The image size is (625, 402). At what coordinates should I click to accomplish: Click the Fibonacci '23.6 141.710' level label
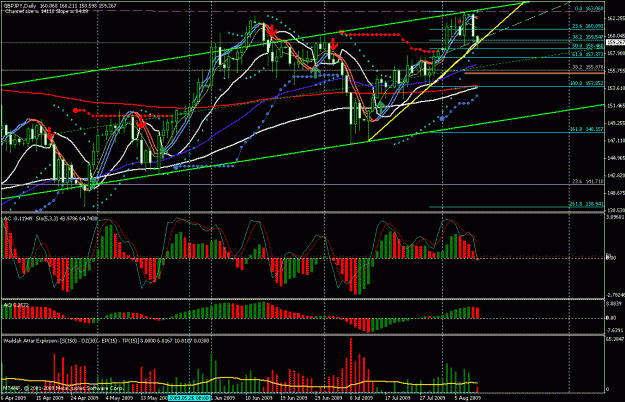pyautogui.click(x=588, y=181)
